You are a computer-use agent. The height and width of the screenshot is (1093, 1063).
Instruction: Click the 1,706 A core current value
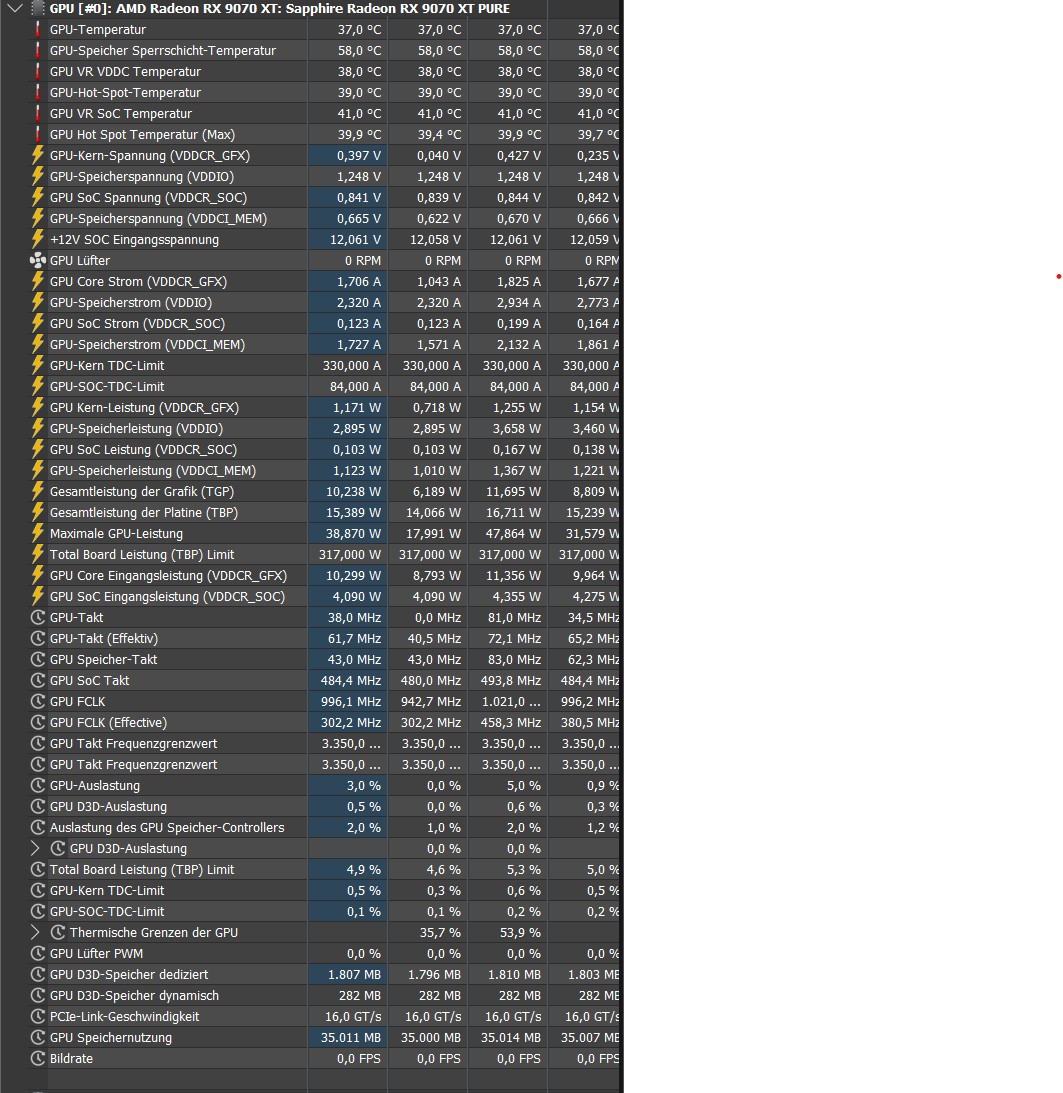click(x=358, y=281)
